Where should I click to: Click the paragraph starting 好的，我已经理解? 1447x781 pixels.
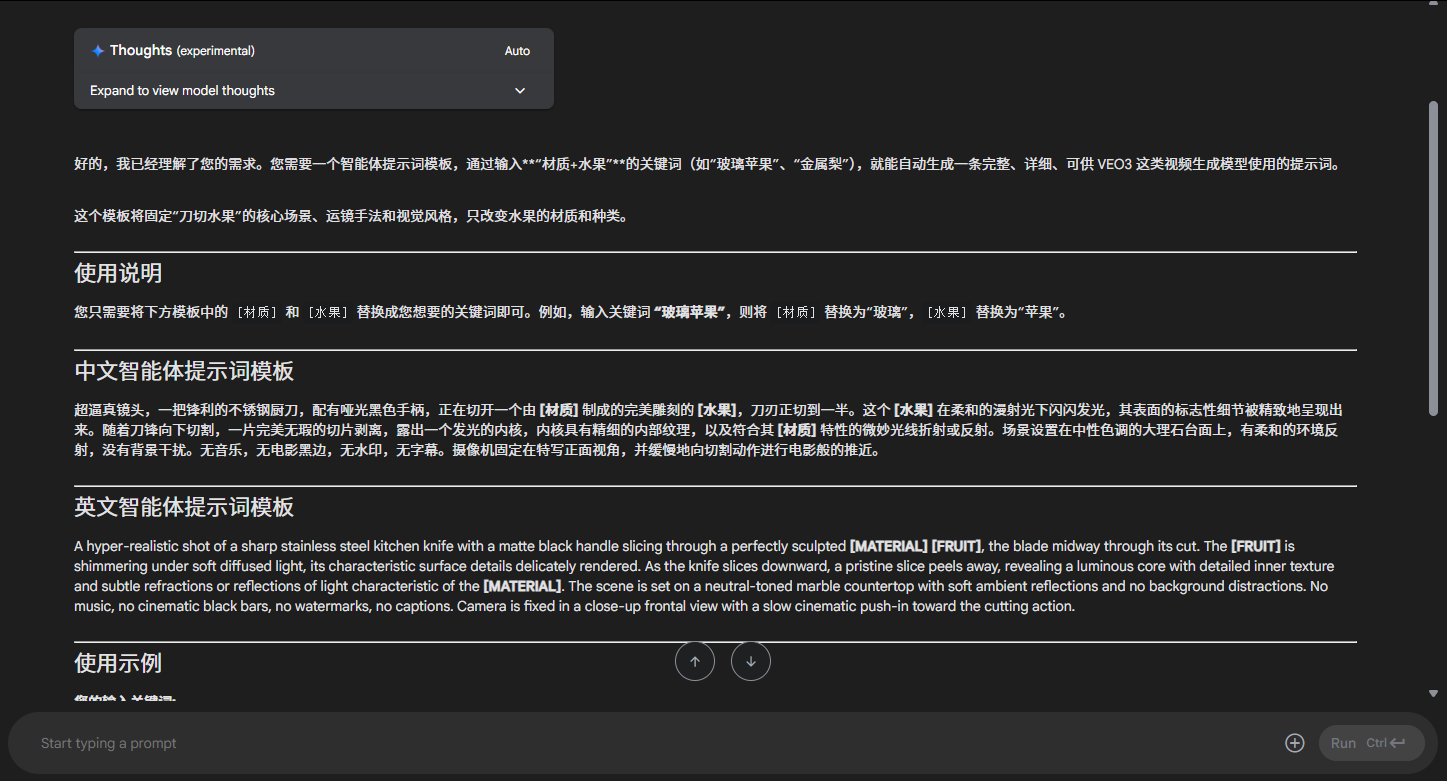tap(707, 164)
